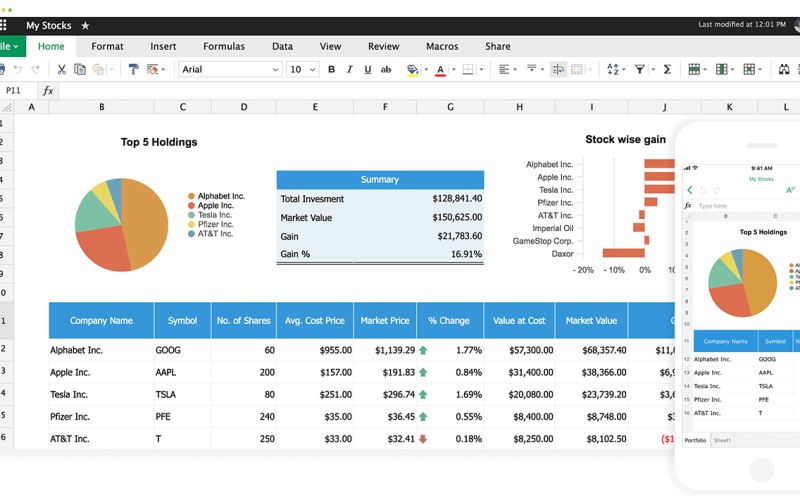Open the font size 10 dropdown
This screenshot has width=800, height=500.
pos(303,69)
